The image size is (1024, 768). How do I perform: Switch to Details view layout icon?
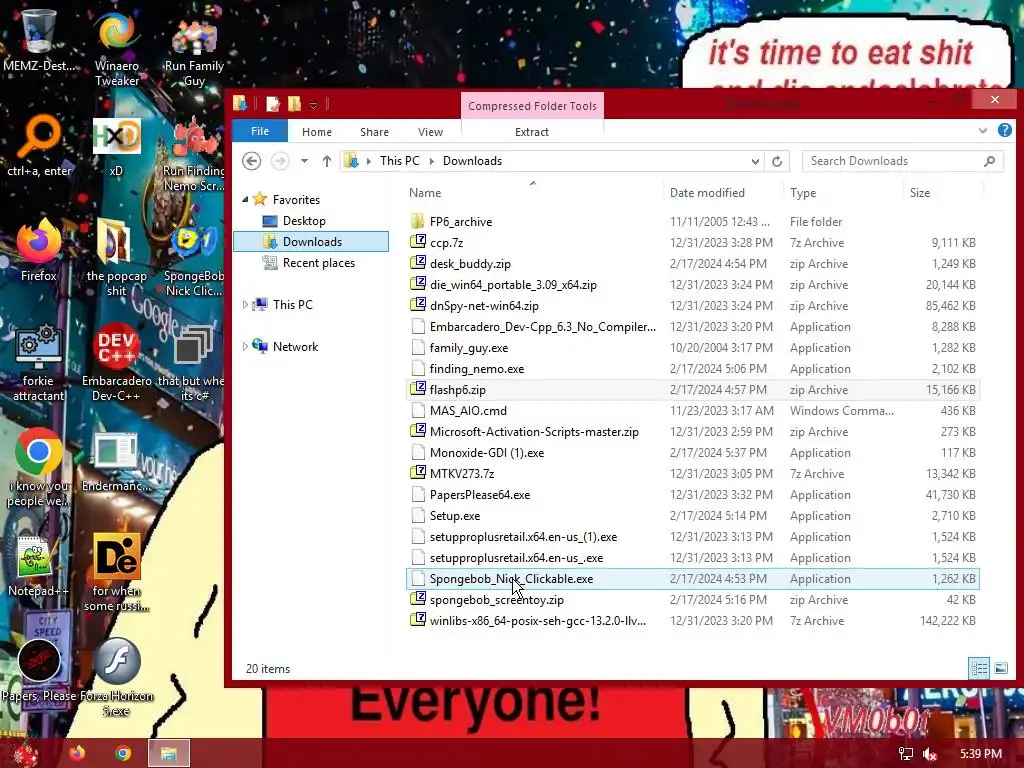click(x=979, y=668)
